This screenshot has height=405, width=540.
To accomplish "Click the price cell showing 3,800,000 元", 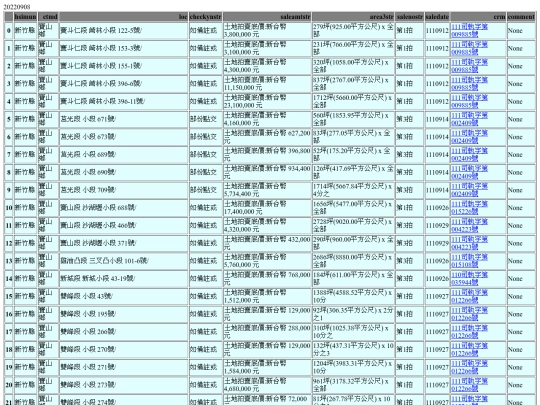I will click(x=267, y=31).
